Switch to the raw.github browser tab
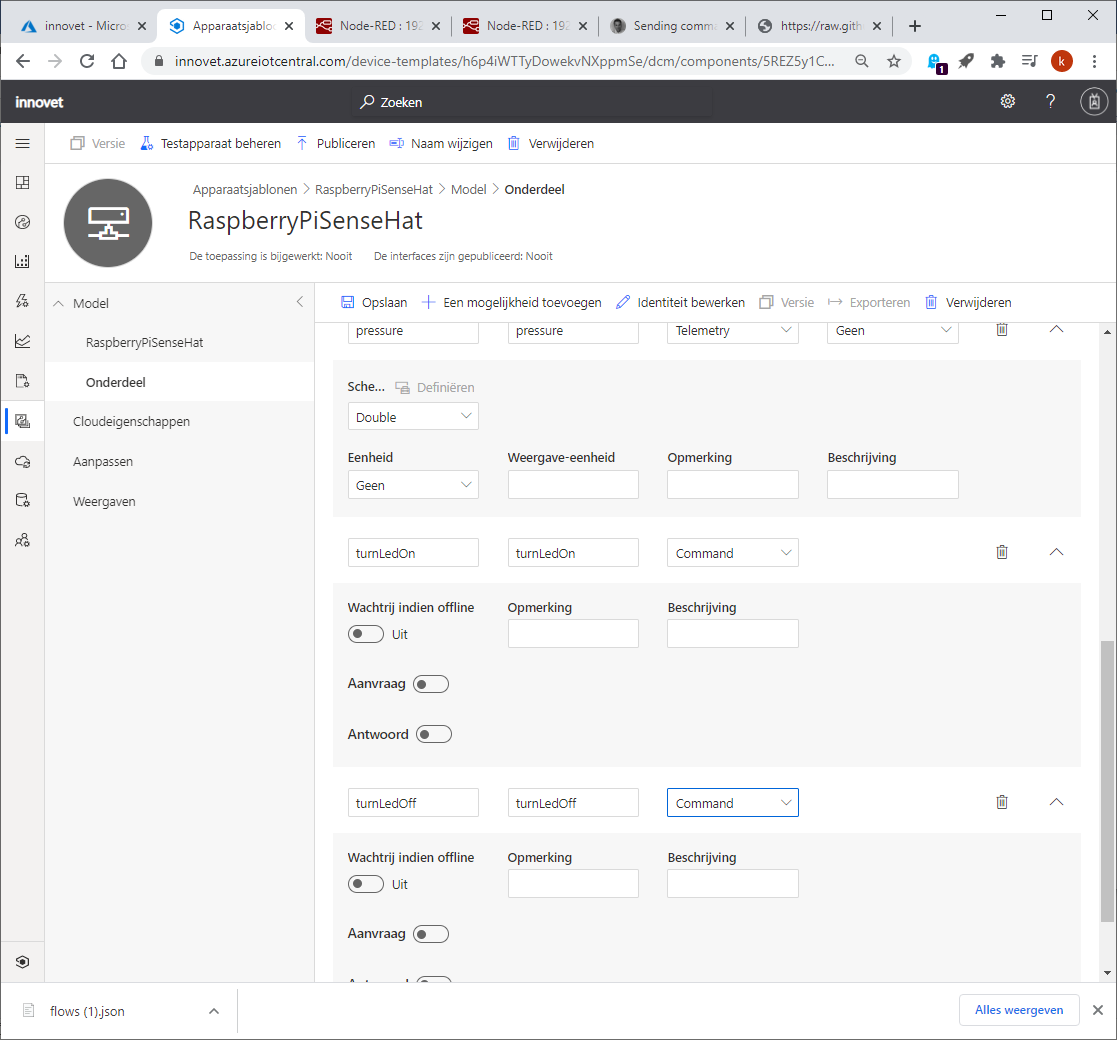Image resolution: width=1117 pixels, height=1040 pixels. [819, 26]
